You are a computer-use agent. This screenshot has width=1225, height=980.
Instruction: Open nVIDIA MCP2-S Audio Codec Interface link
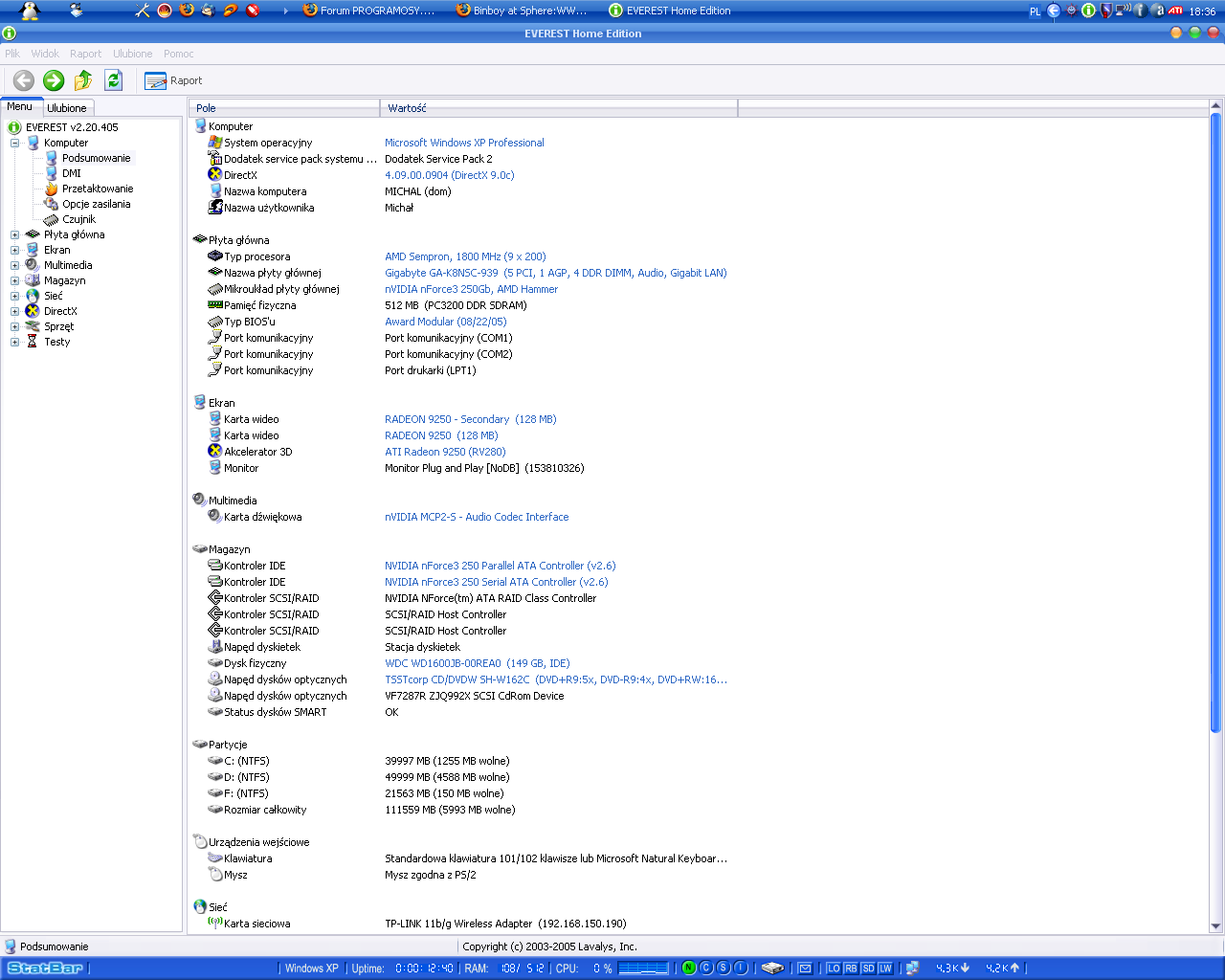coord(477,517)
